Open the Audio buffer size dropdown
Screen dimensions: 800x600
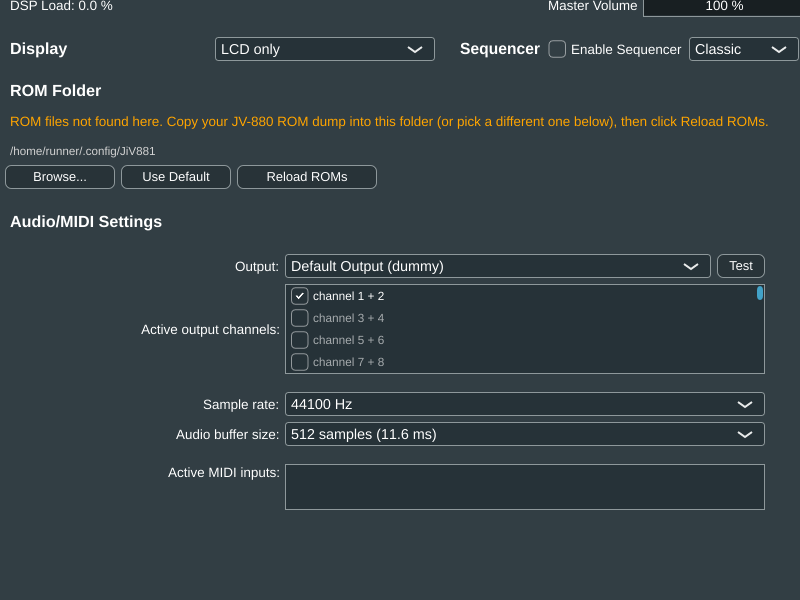[x=524, y=434]
